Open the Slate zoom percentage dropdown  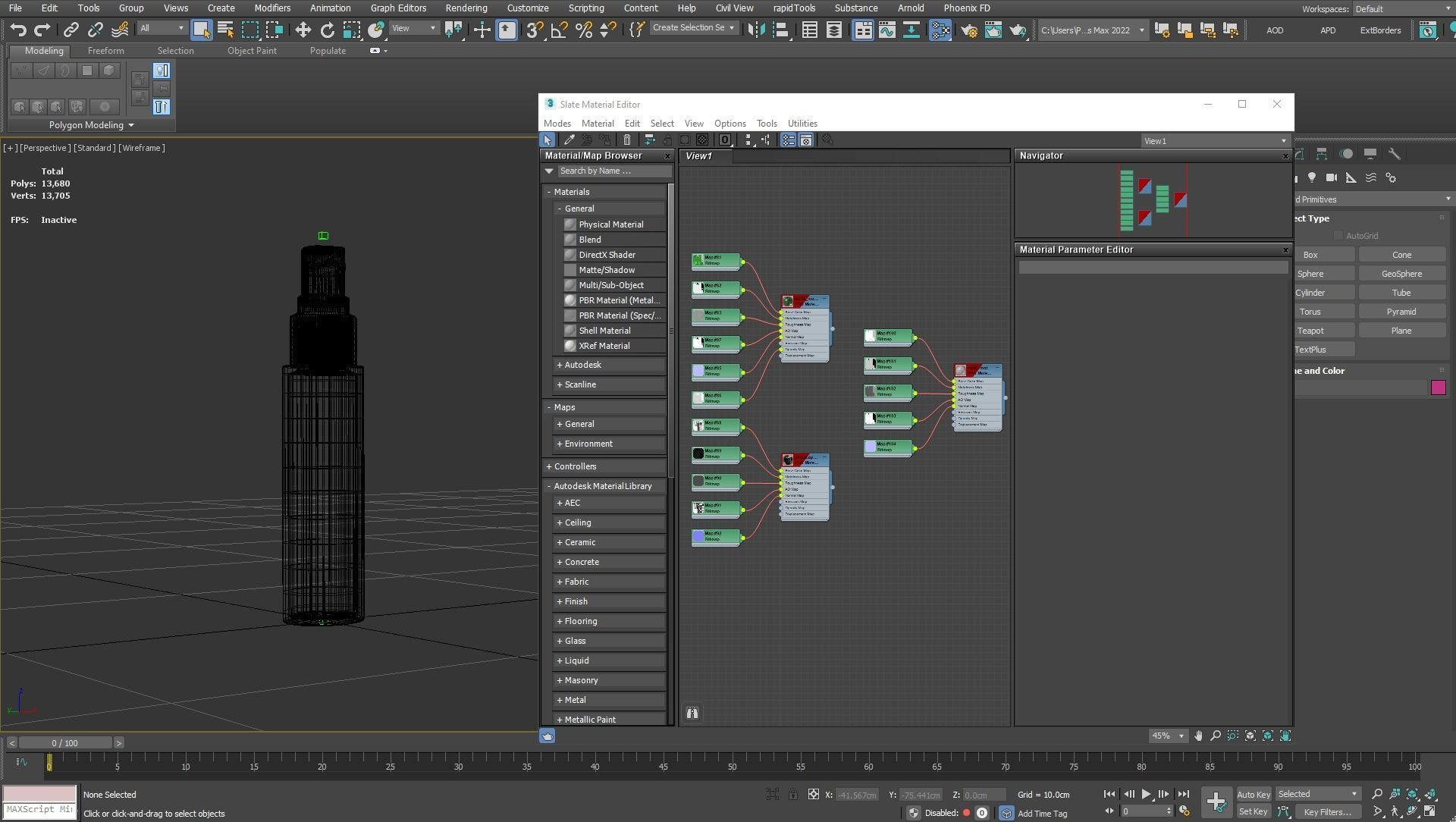[1168, 736]
